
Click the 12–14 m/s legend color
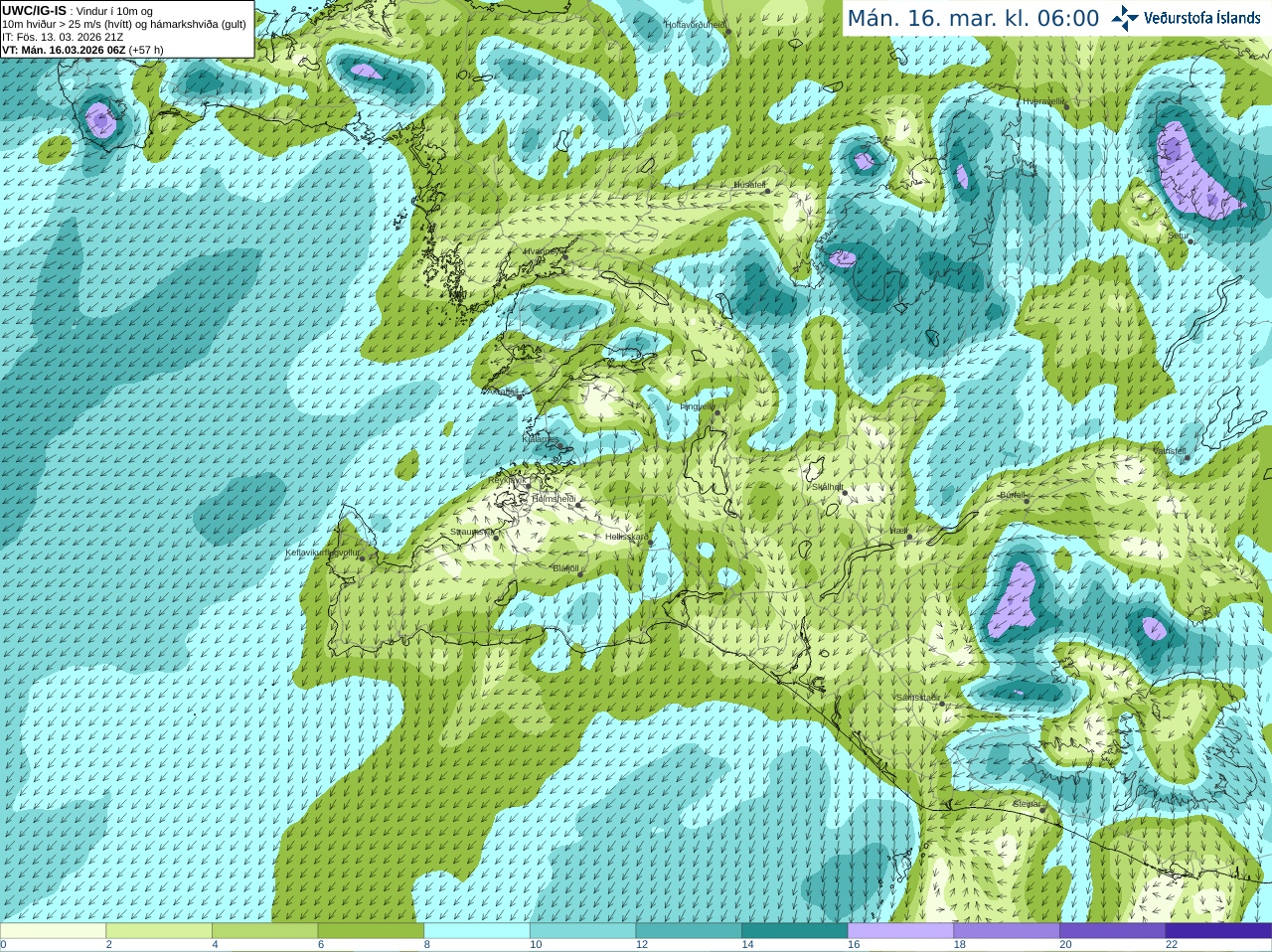pyautogui.click(x=689, y=931)
